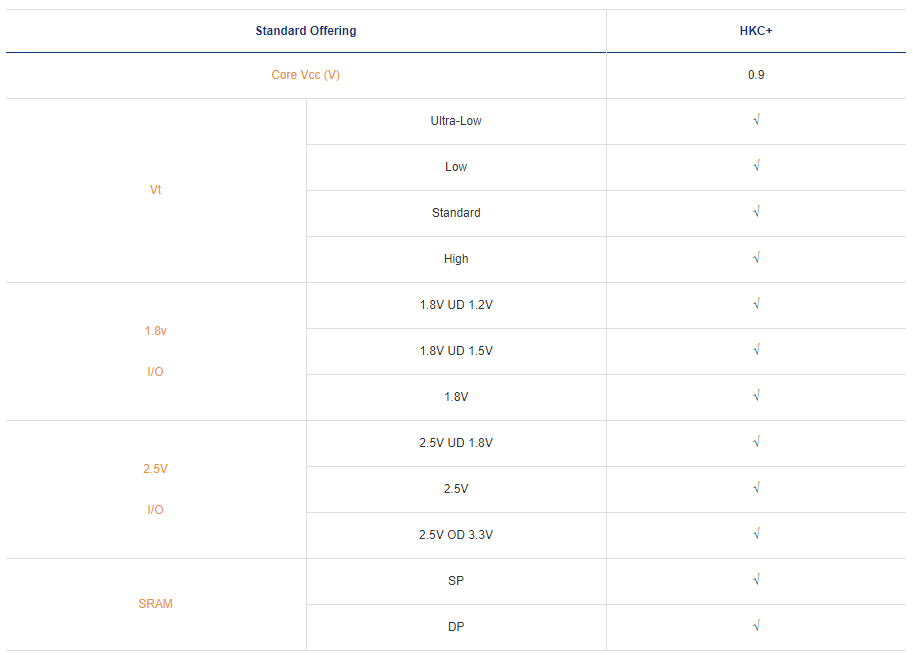Select the SP SRAM cell
The image size is (913, 655).
click(x=456, y=581)
